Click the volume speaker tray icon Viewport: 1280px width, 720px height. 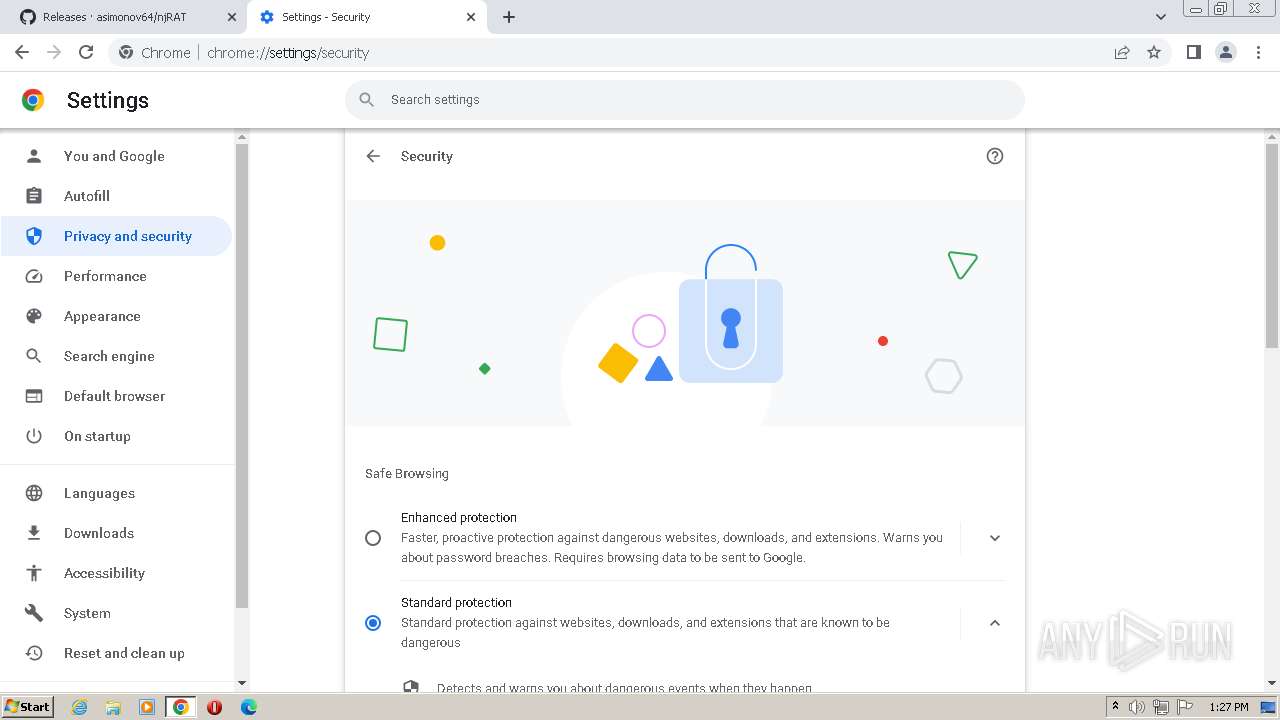click(1137, 707)
